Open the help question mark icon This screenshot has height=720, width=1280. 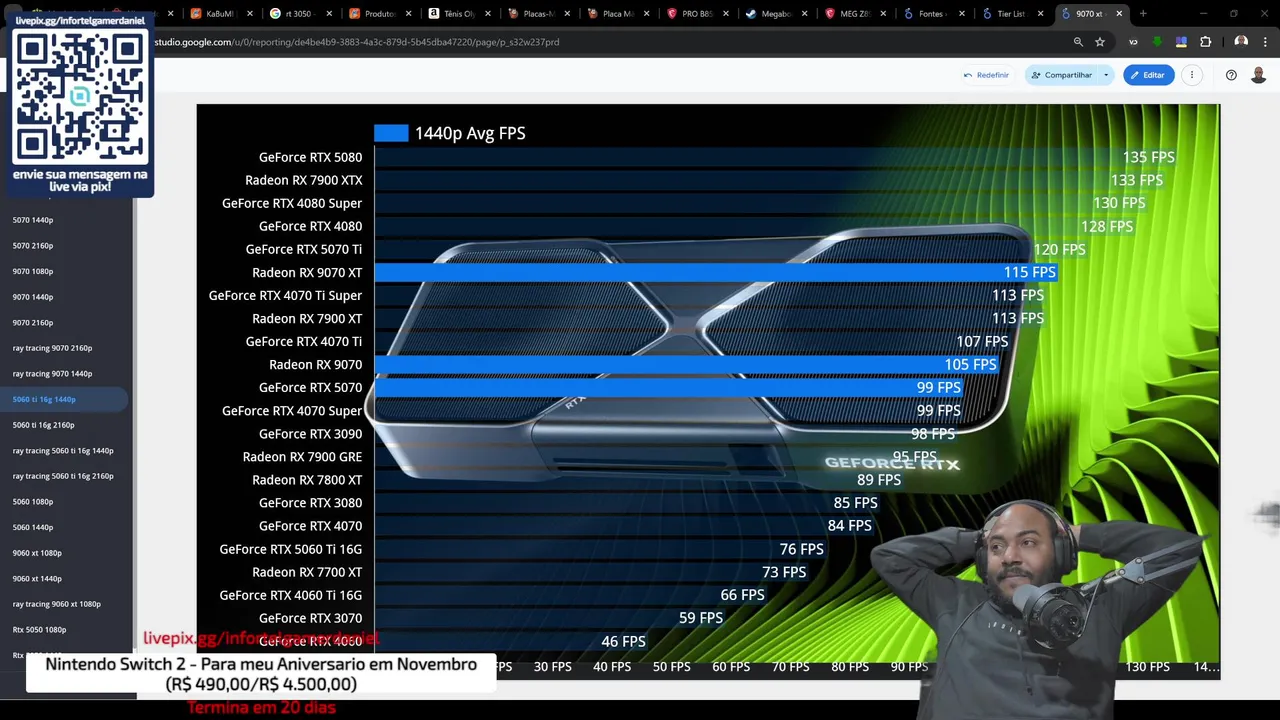[x=1231, y=75]
